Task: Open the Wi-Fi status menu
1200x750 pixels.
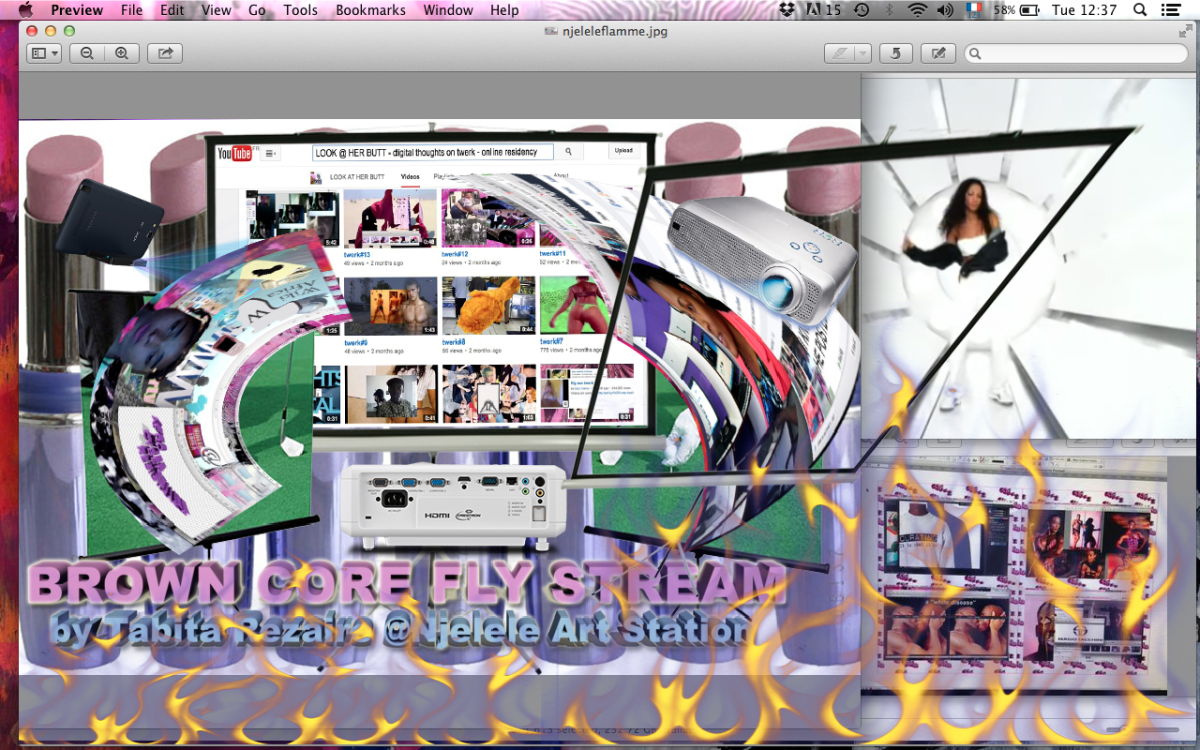Action: tap(917, 10)
